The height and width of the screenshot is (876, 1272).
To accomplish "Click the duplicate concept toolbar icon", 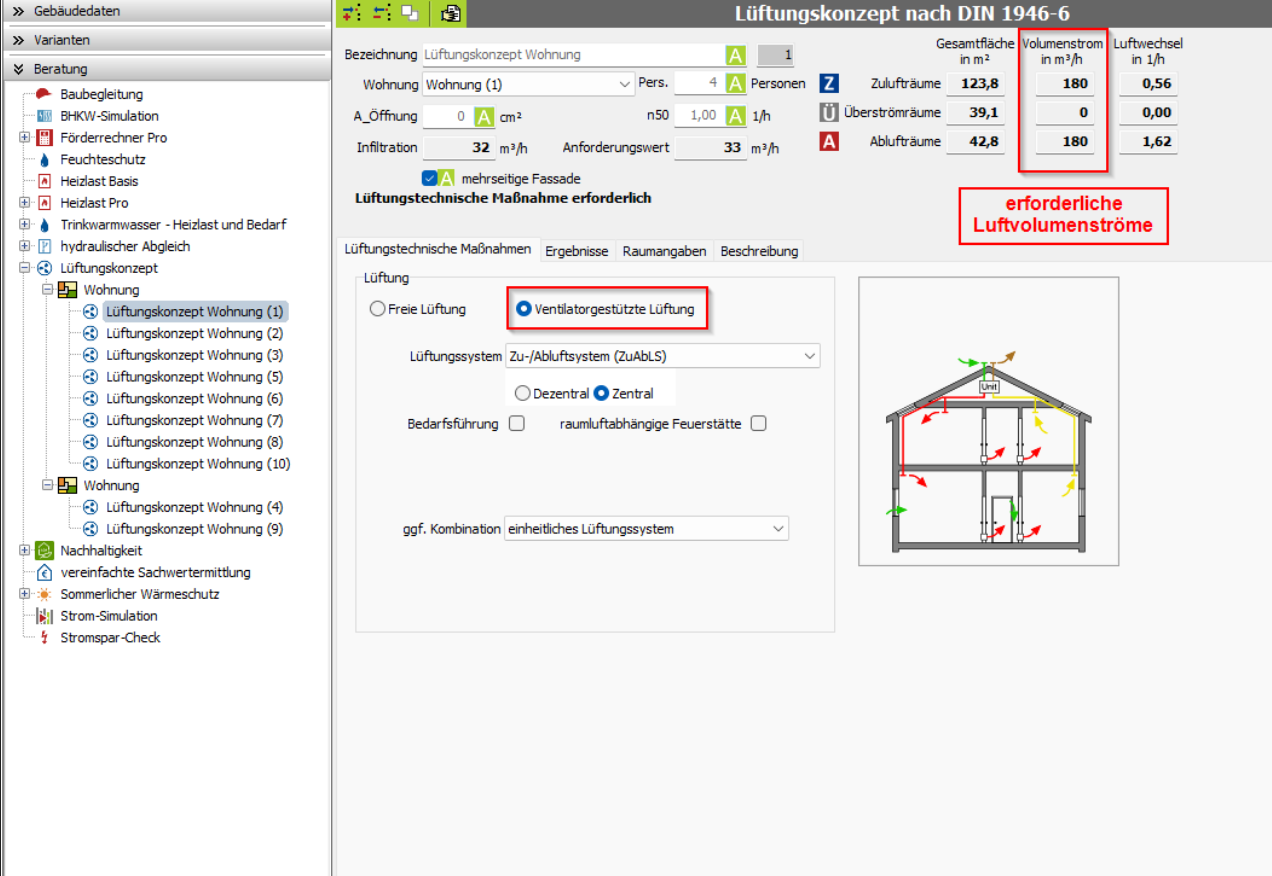I will tap(410, 13).
